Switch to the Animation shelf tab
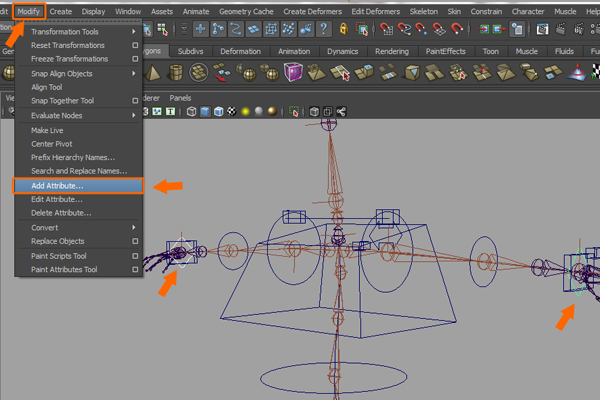 click(x=294, y=51)
